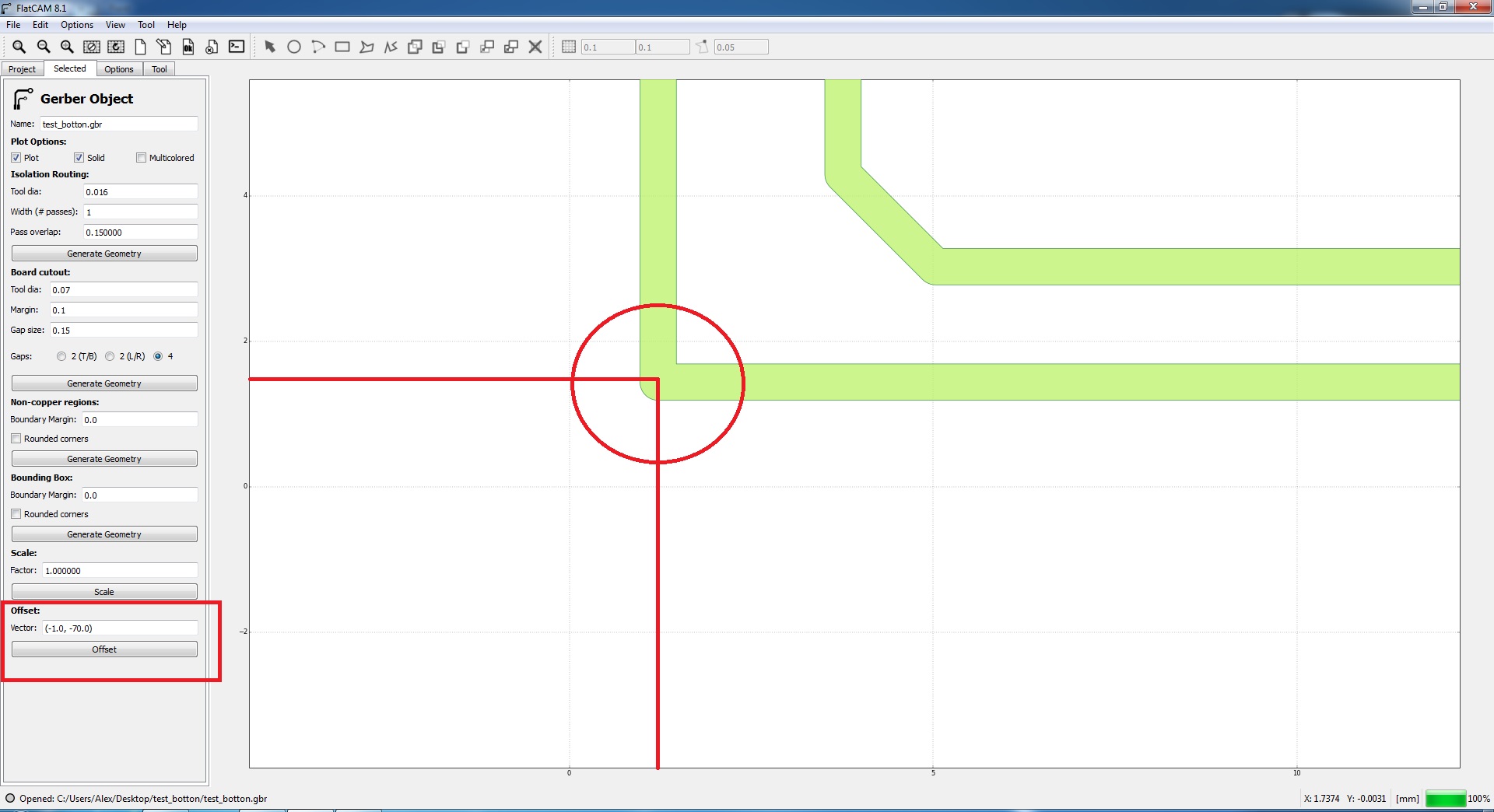
Task: Click the green progress bar in status bar
Action: (1446, 799)
